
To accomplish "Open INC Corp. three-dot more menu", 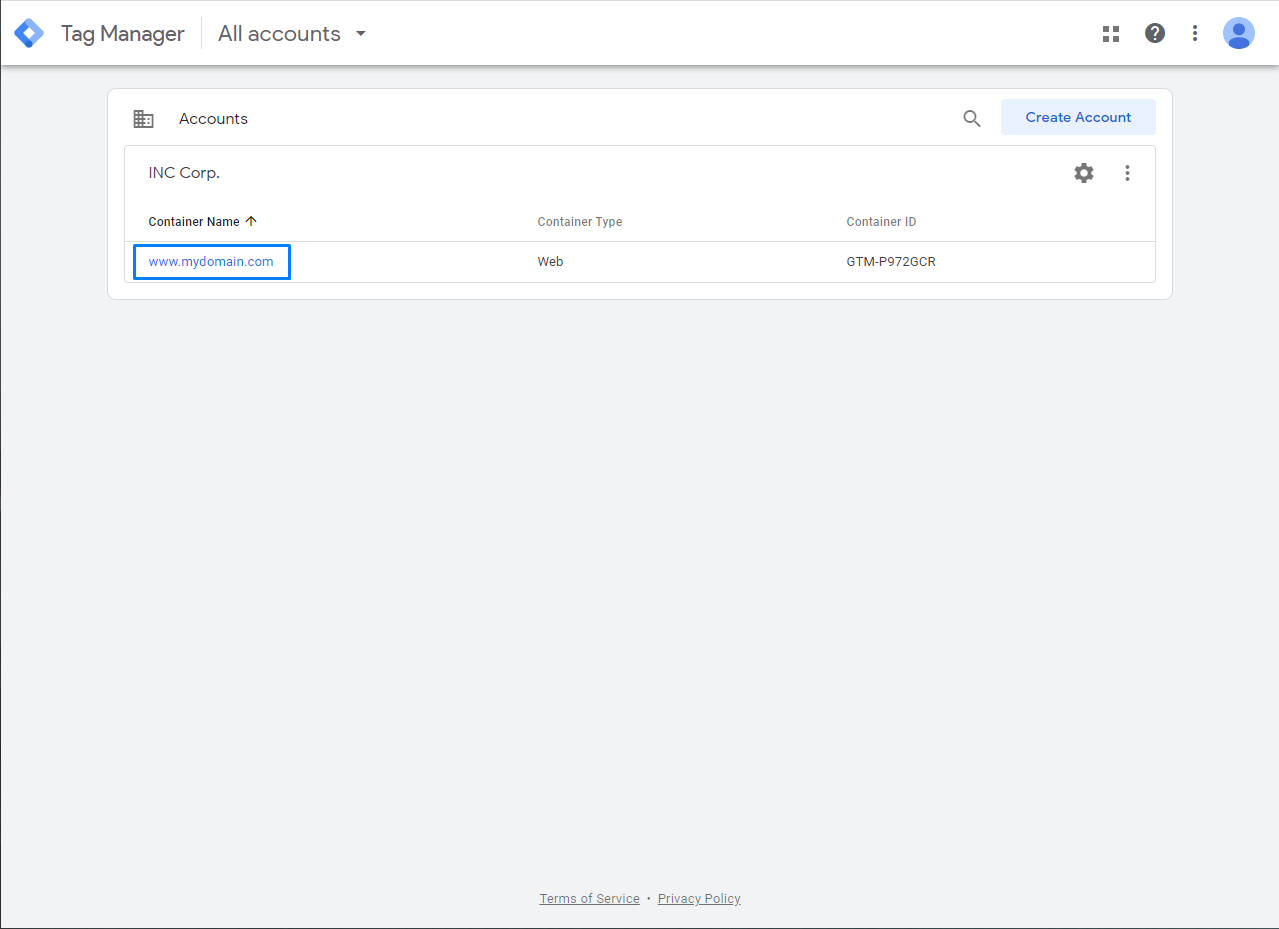I will 1127,173.
